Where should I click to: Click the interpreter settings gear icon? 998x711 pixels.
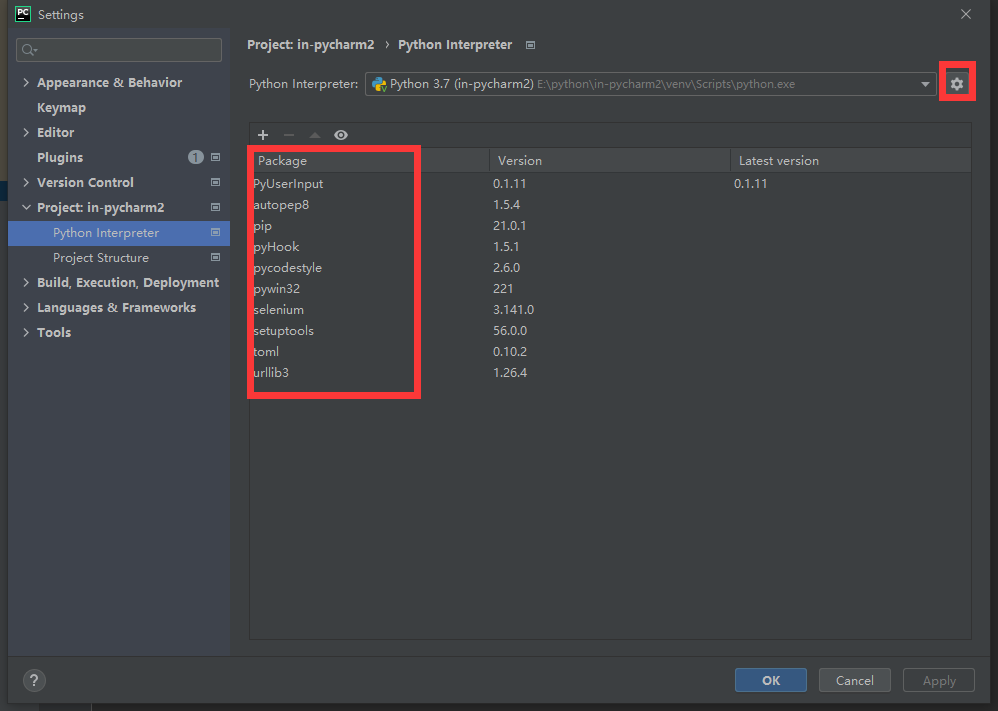tap(957, 83)
